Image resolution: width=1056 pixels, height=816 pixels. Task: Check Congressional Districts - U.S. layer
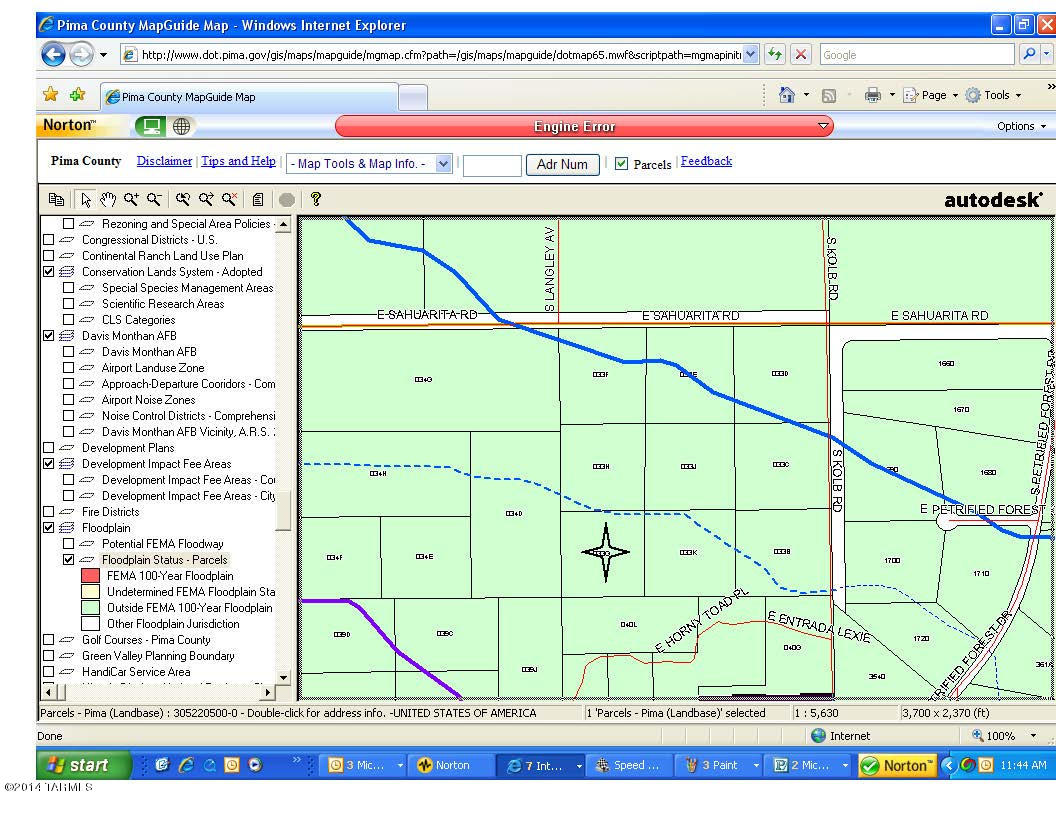click(x=48, y=240)
